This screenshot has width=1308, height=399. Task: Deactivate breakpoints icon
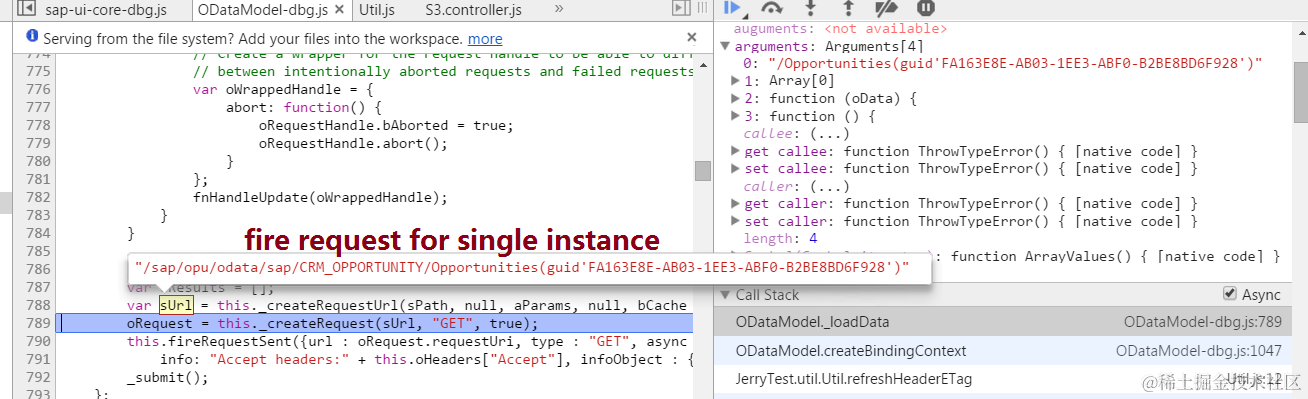(886, 8)
